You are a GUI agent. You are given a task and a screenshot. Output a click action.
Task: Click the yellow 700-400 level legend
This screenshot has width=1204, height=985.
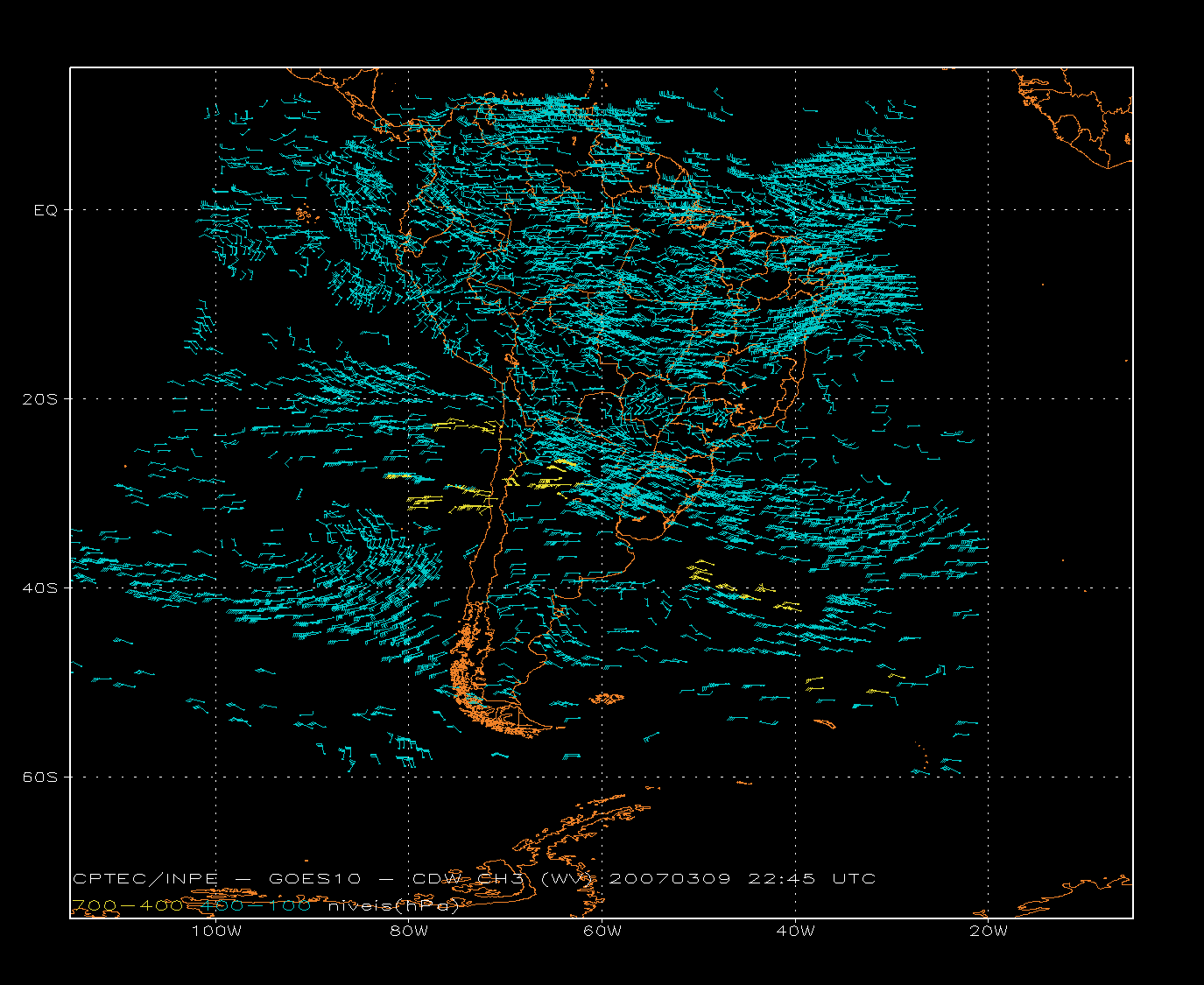pyautogui.click(x=128, y=905)
